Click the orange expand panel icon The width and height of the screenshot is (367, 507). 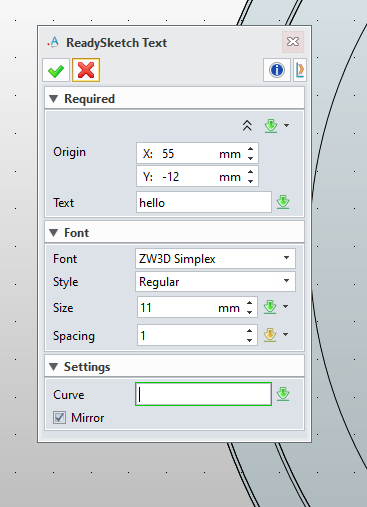(300, 70)
